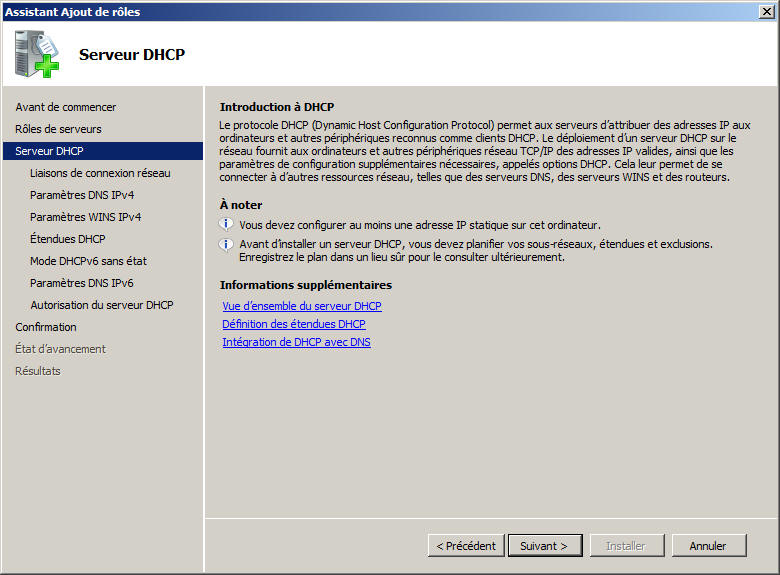This screenshot has width=780, height=575.
Task: Select the Serveur DHCP sidebar step
Action: 50,151
